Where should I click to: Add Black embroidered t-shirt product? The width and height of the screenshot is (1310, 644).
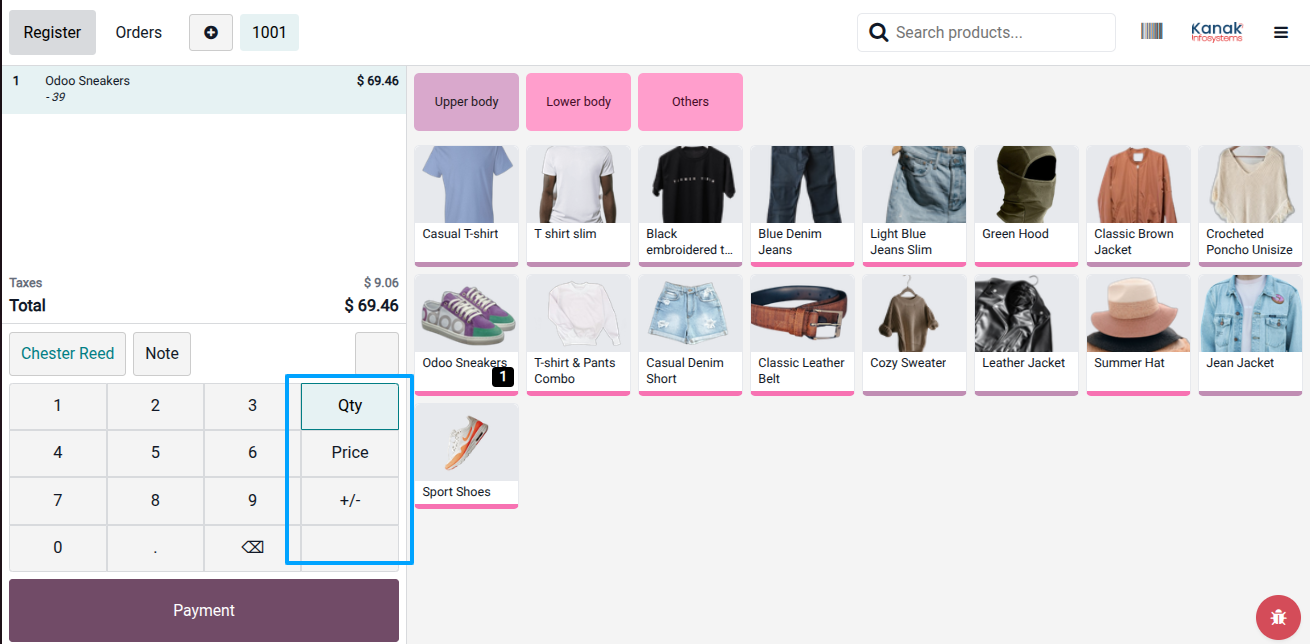click(691, 206)
